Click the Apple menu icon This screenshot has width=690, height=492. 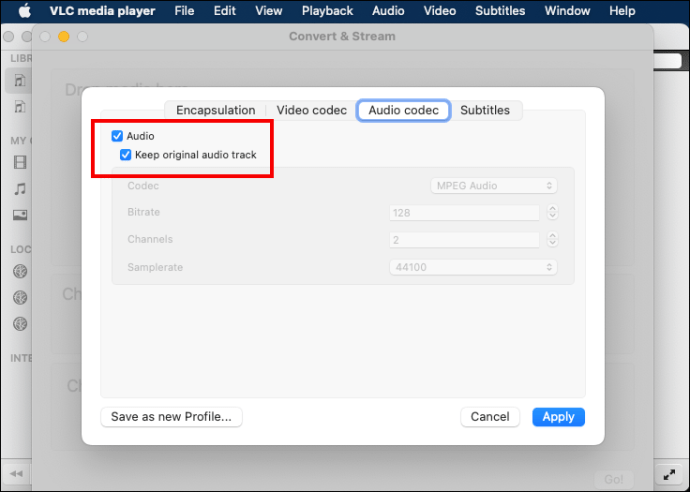(24, 11)
